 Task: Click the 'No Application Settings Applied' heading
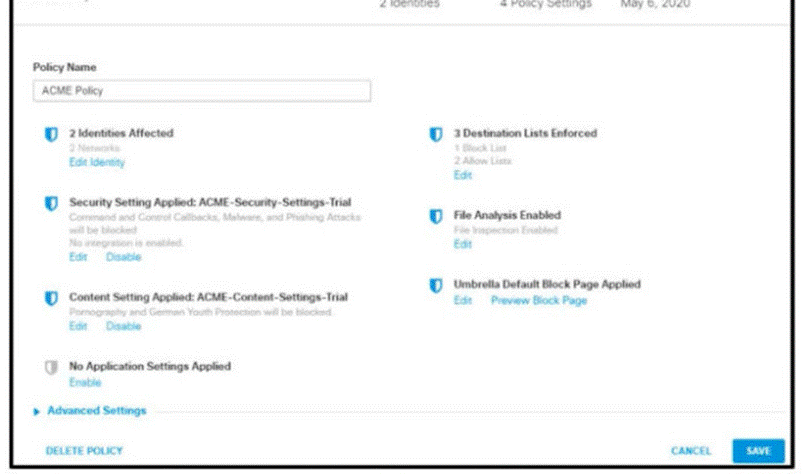[150, 366]
